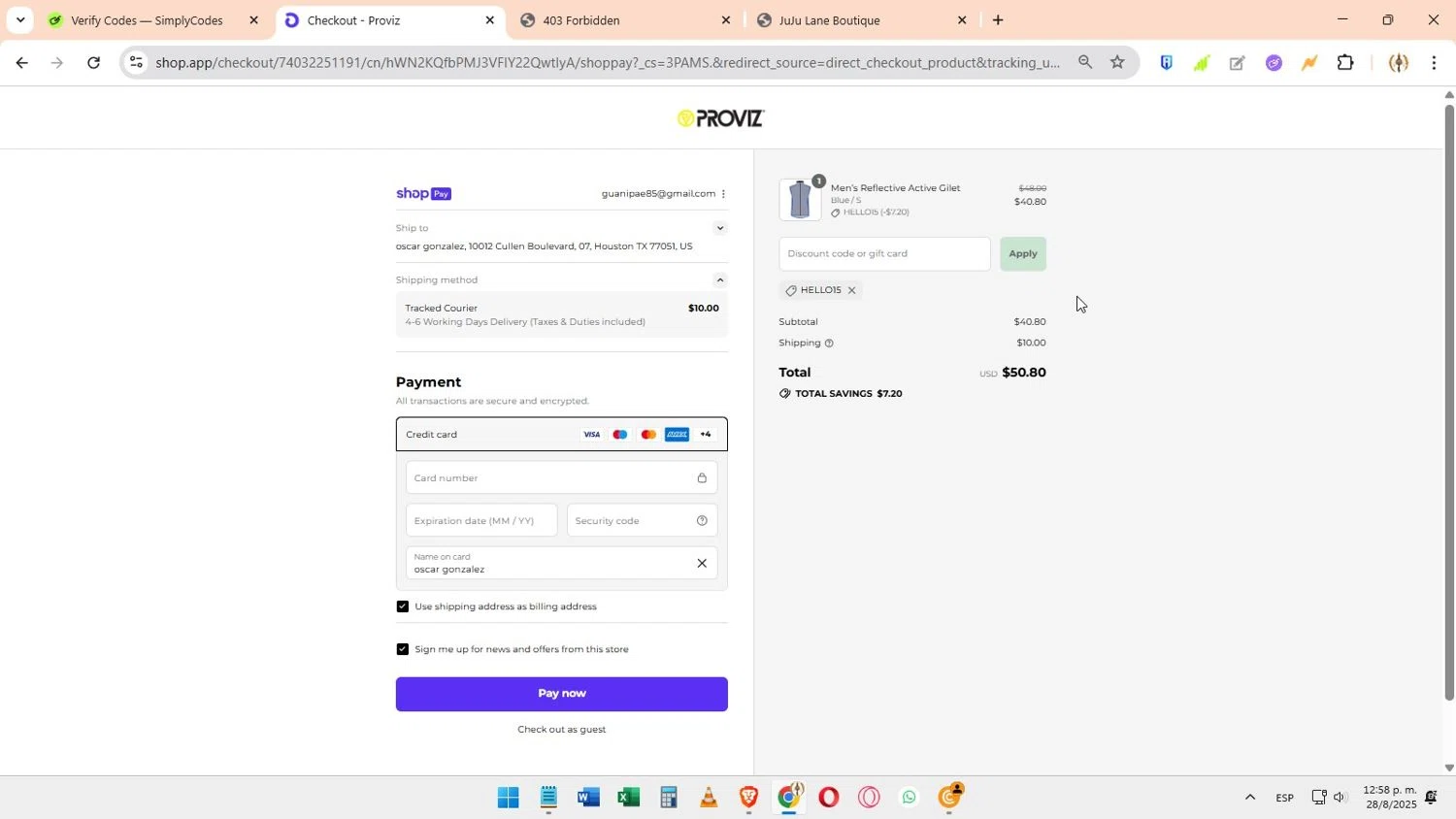
Task: Show additional +4 card types
Action: pyautogui.click(x=706, y=435)
